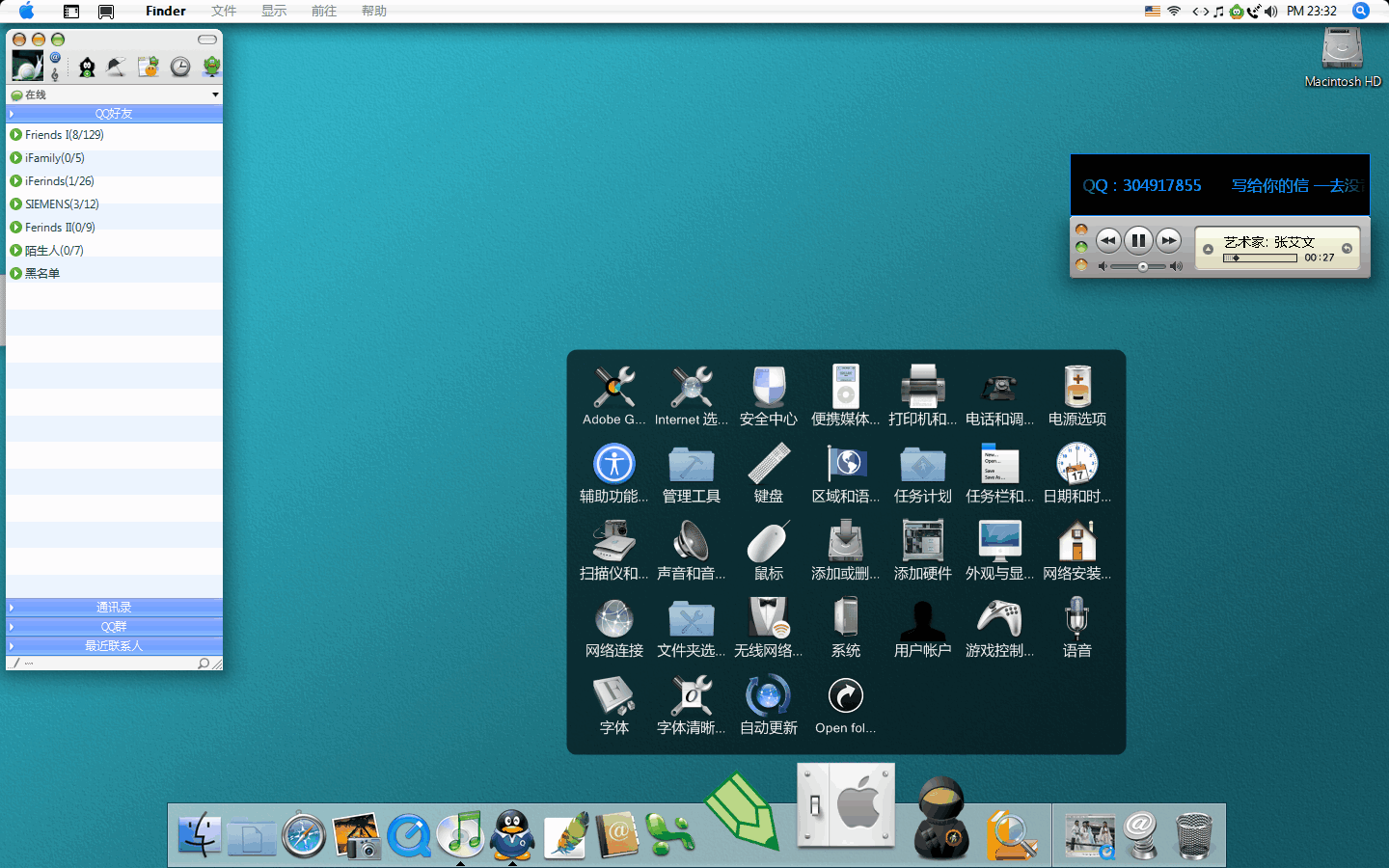Open 添加硬件 icon
The height and width of the screenshot is (868, 1389).
tap(923, 541)
